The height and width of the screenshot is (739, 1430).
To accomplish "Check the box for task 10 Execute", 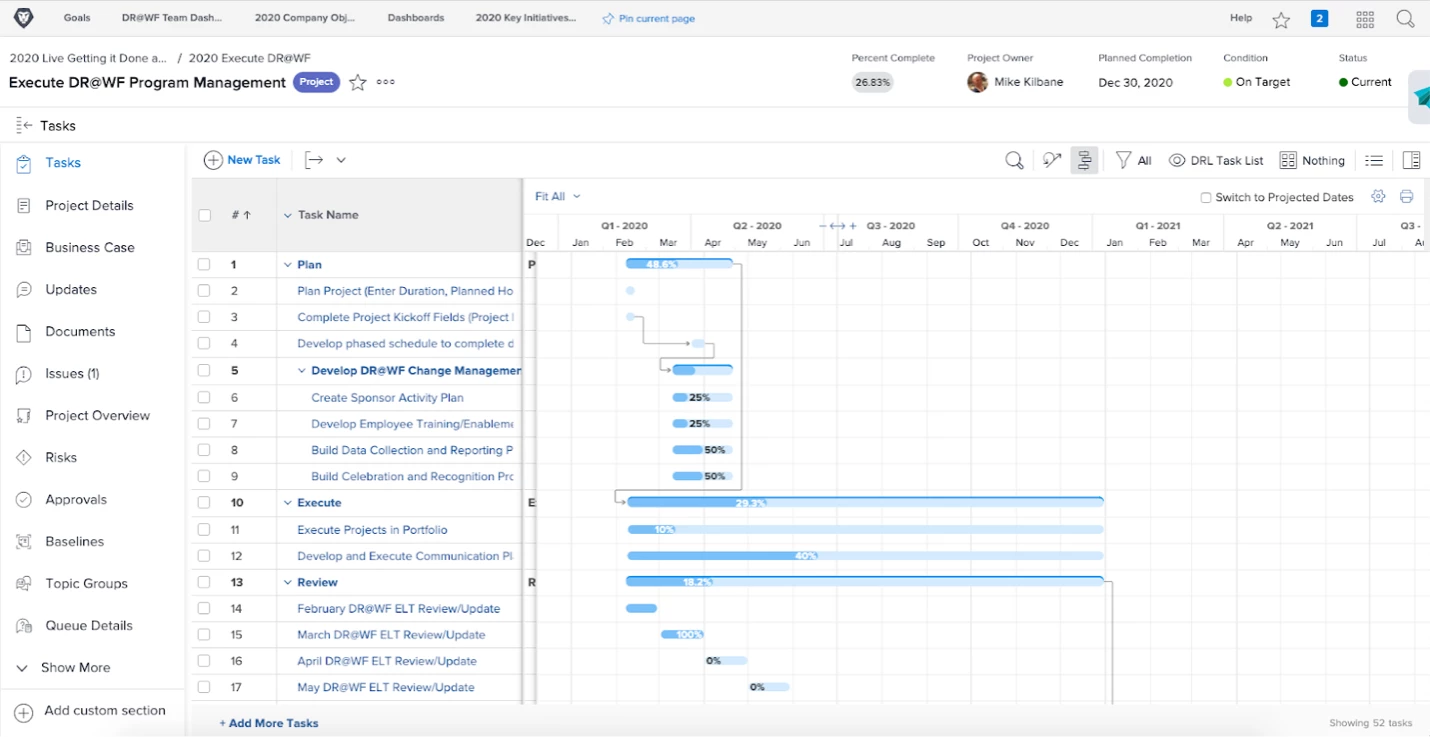I will (x=204, y=503).
